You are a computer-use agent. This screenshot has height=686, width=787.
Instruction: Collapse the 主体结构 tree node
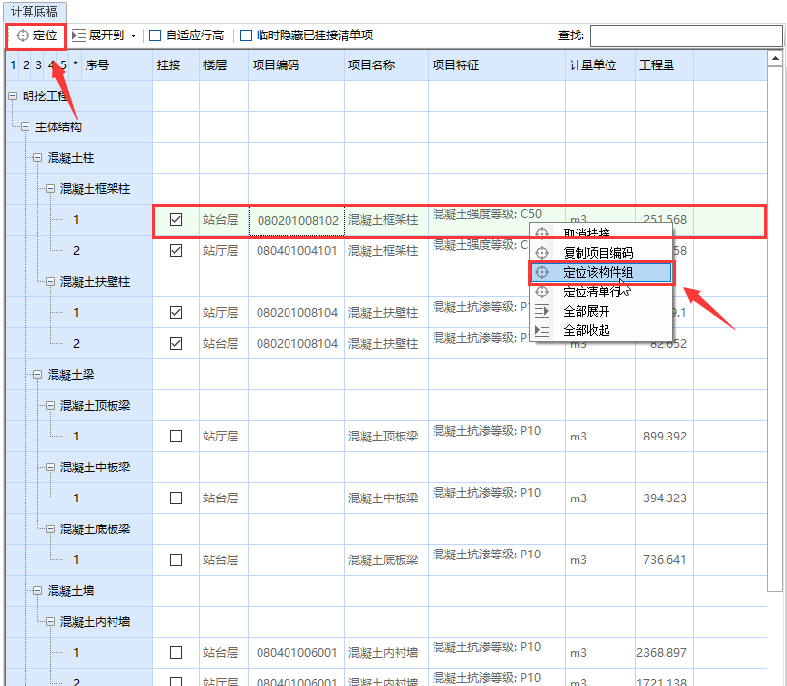25,127
